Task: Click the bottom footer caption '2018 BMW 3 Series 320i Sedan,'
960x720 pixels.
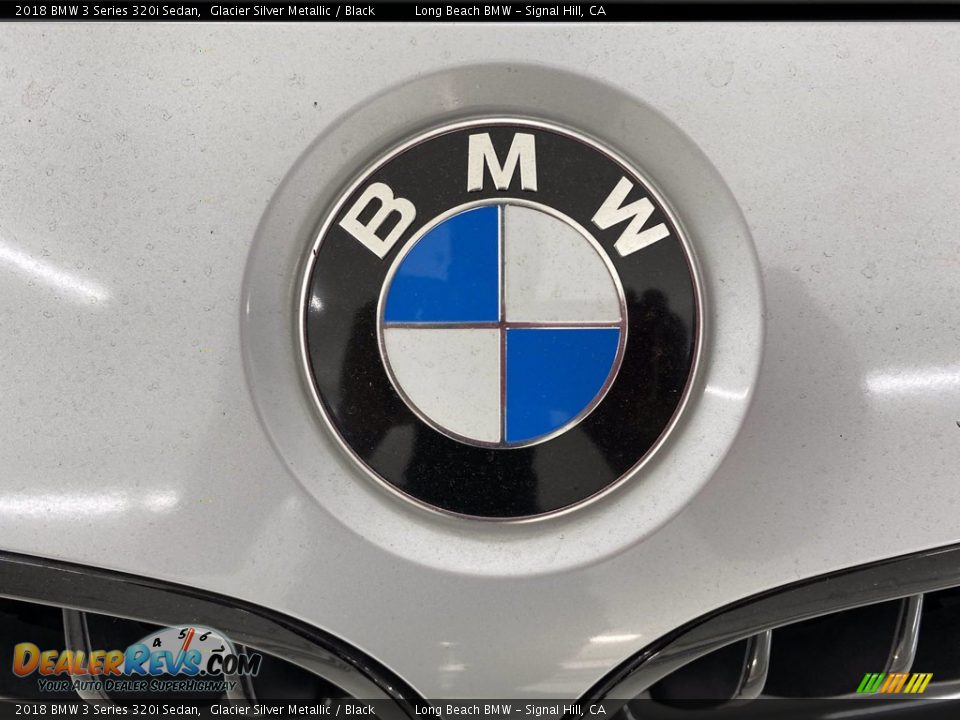Action: 108,710
